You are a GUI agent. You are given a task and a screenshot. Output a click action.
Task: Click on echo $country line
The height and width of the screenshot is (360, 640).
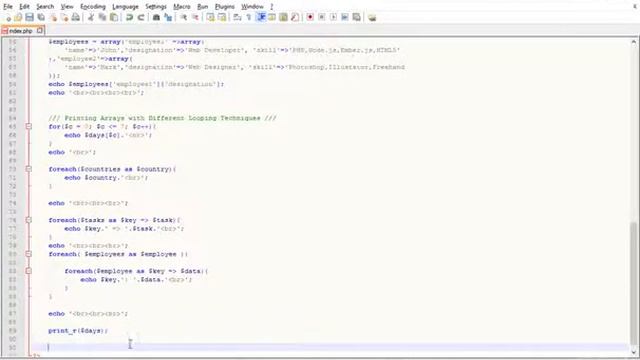coord(106,178)
